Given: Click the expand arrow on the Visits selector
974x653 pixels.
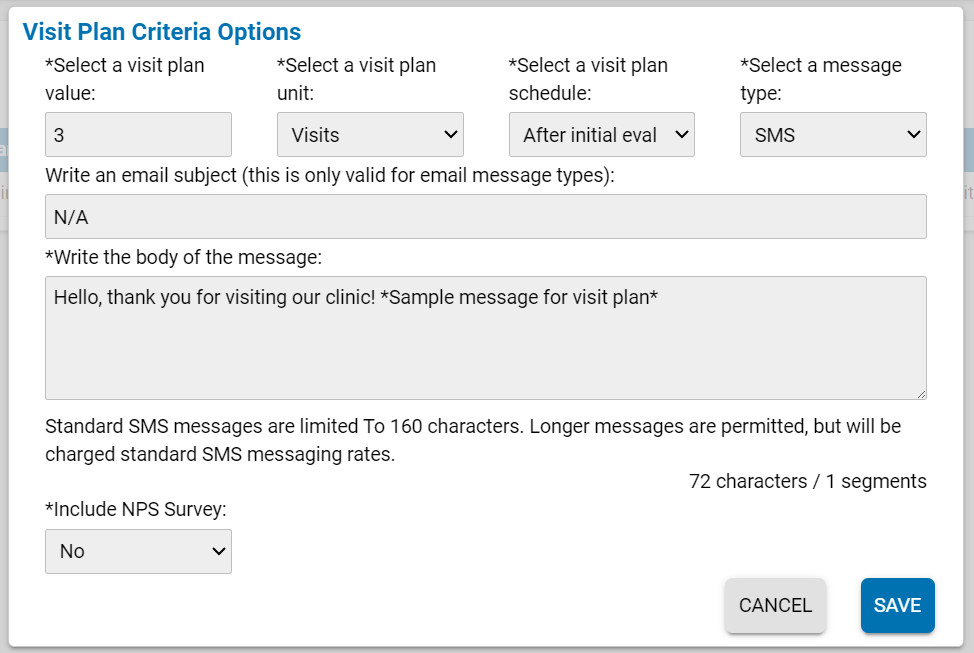Looking at the screenshot, I should tap(449, 134).
